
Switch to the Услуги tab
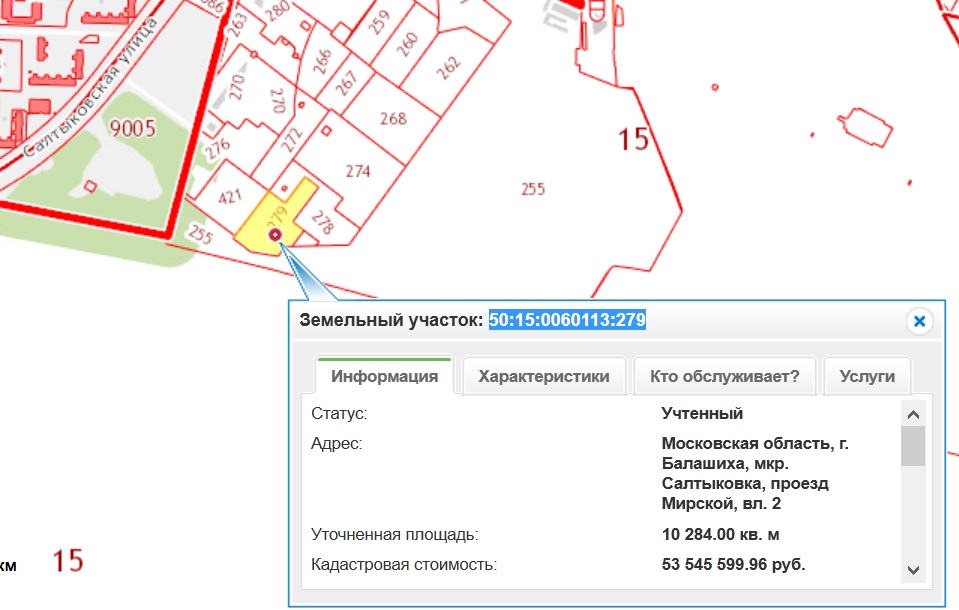(x=866, y=377)
